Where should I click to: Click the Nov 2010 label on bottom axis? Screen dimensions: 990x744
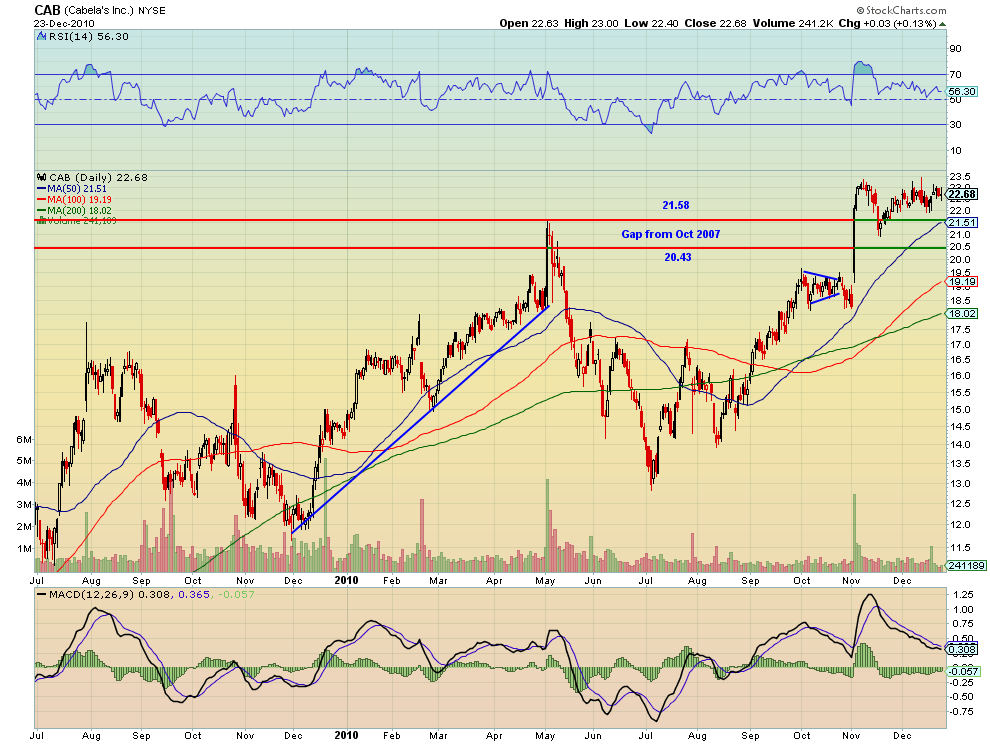tap(852, 736)
